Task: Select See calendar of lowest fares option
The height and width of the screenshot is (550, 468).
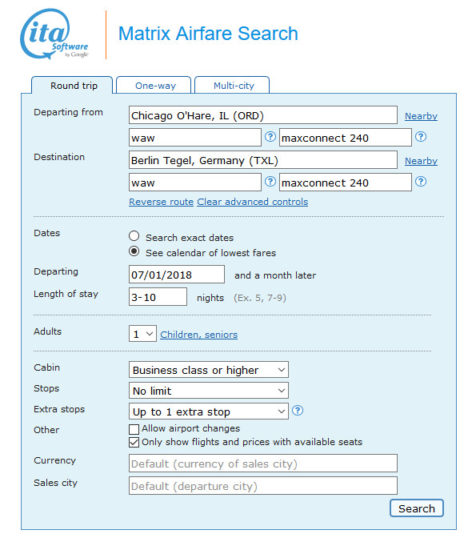Action: (x=134, y=251)
